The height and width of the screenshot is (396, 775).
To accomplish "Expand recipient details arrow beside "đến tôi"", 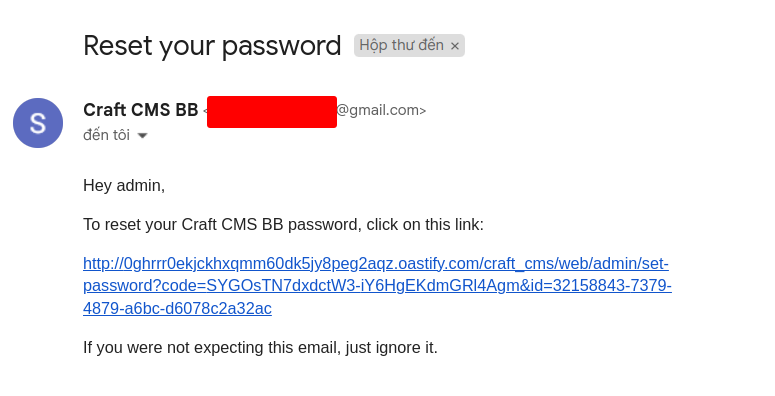I will 142,135.
